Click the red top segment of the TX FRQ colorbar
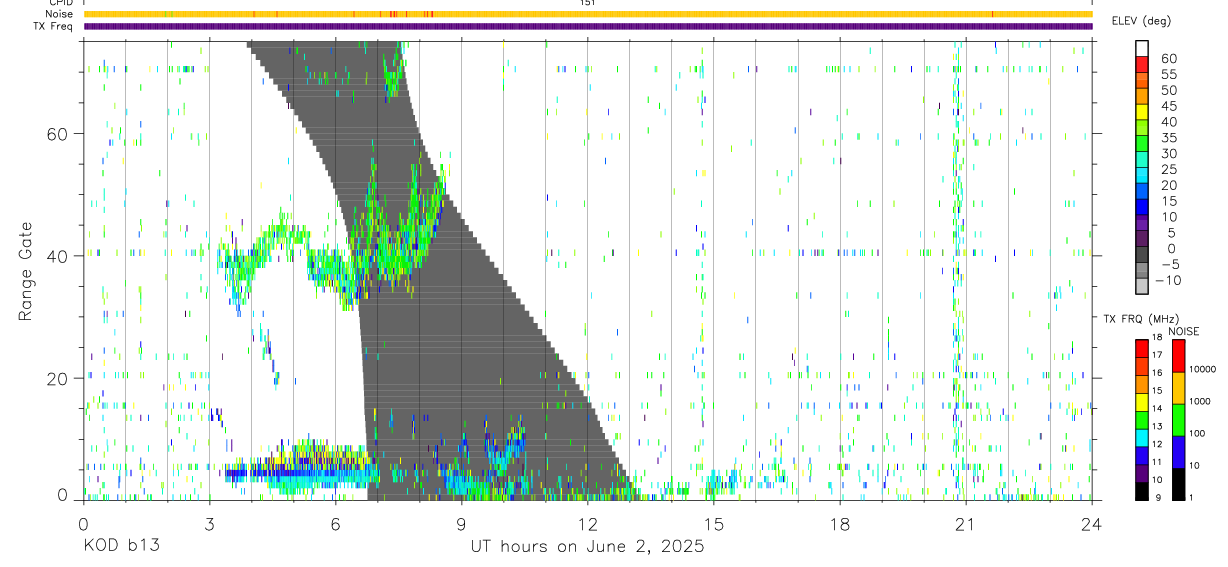 tap(1142, 347)
